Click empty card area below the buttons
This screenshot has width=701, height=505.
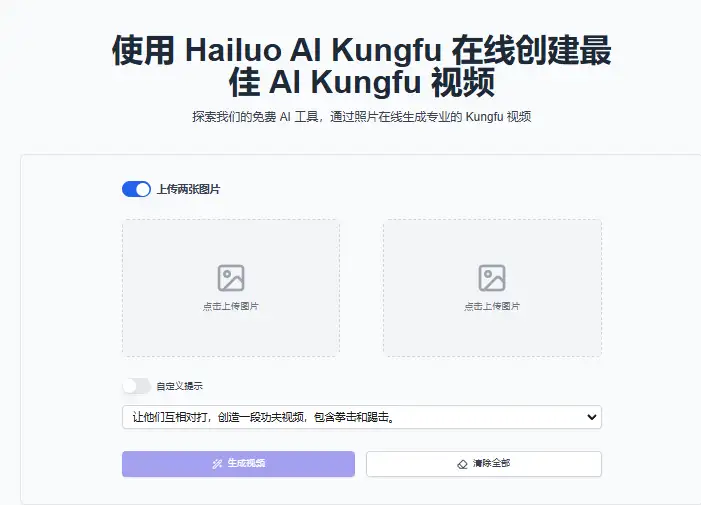click(x=361, y=491)
